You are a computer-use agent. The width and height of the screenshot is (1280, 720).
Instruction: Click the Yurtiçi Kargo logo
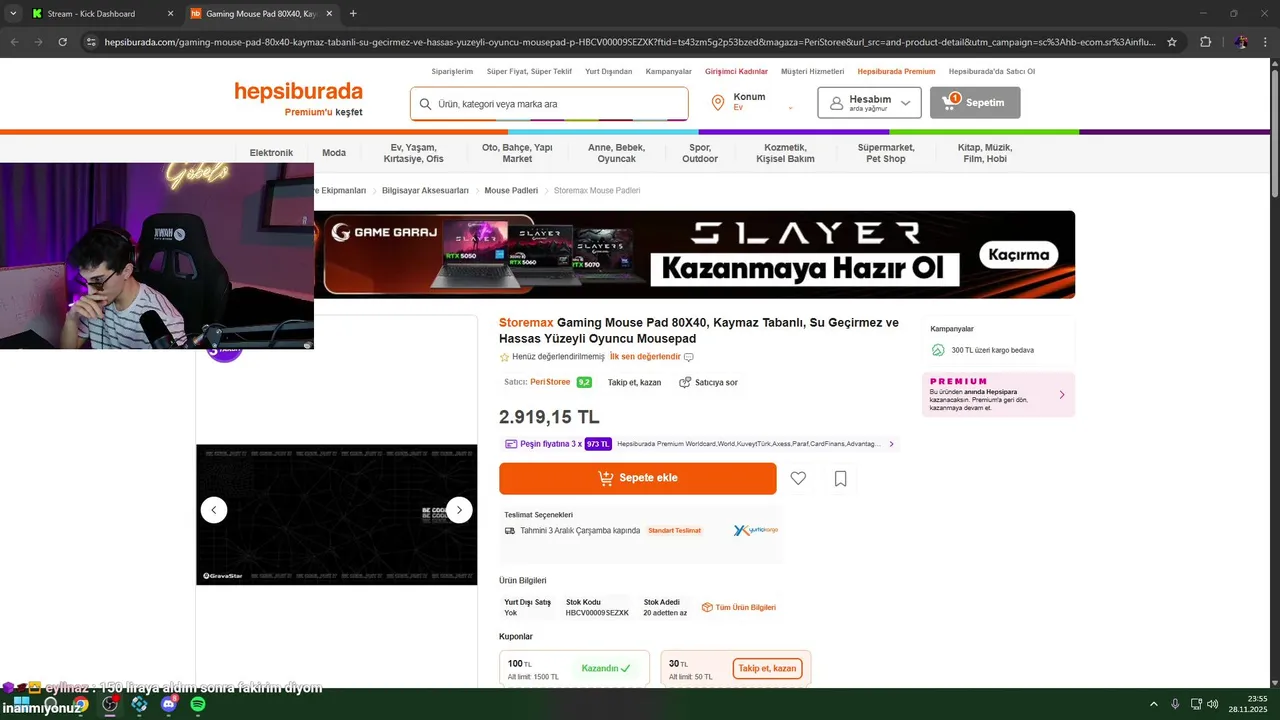(x=755, y=530)
